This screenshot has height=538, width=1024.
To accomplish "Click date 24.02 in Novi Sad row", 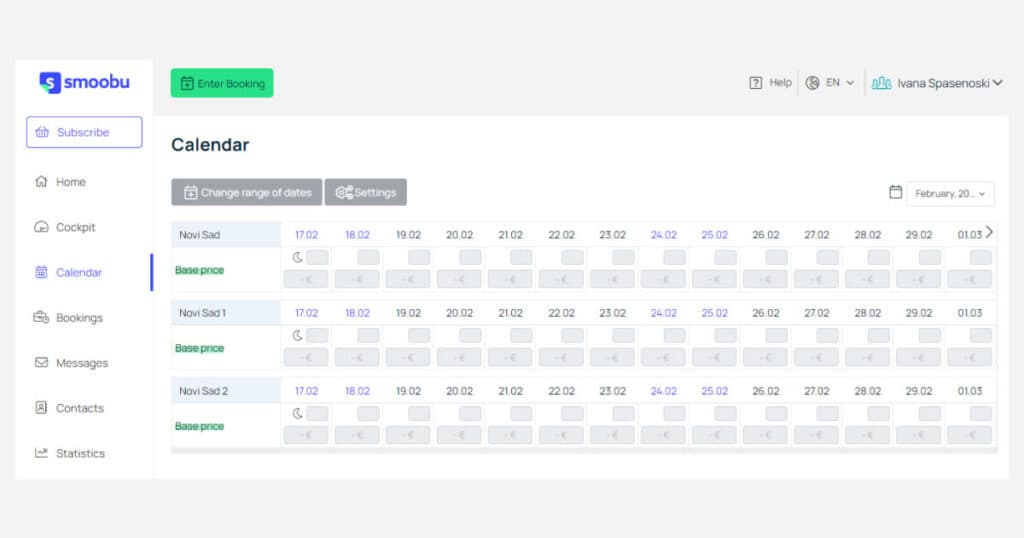I will click(x=664, y=234).
